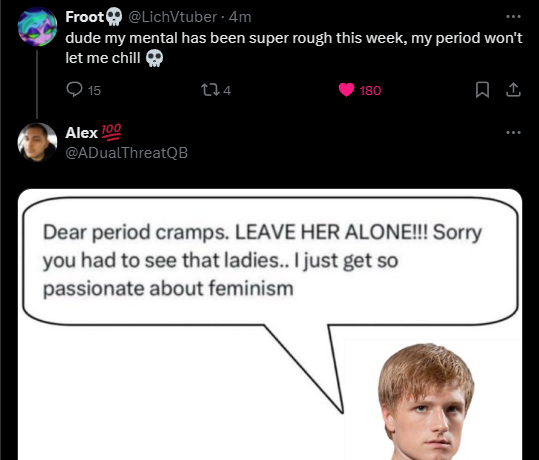The width and height of the screenshot is (539, 460).
Task: Open the @ADualThreatQB handle
Action: pos(126,153)
